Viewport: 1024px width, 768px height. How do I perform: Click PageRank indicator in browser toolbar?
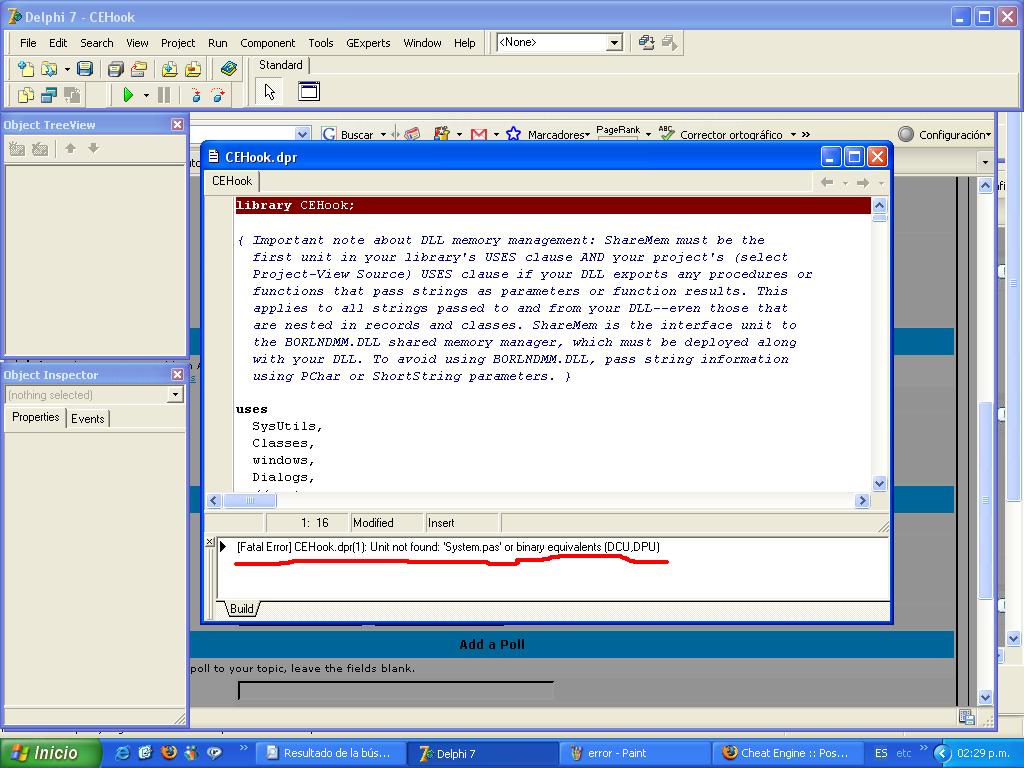tap(618, 132)
